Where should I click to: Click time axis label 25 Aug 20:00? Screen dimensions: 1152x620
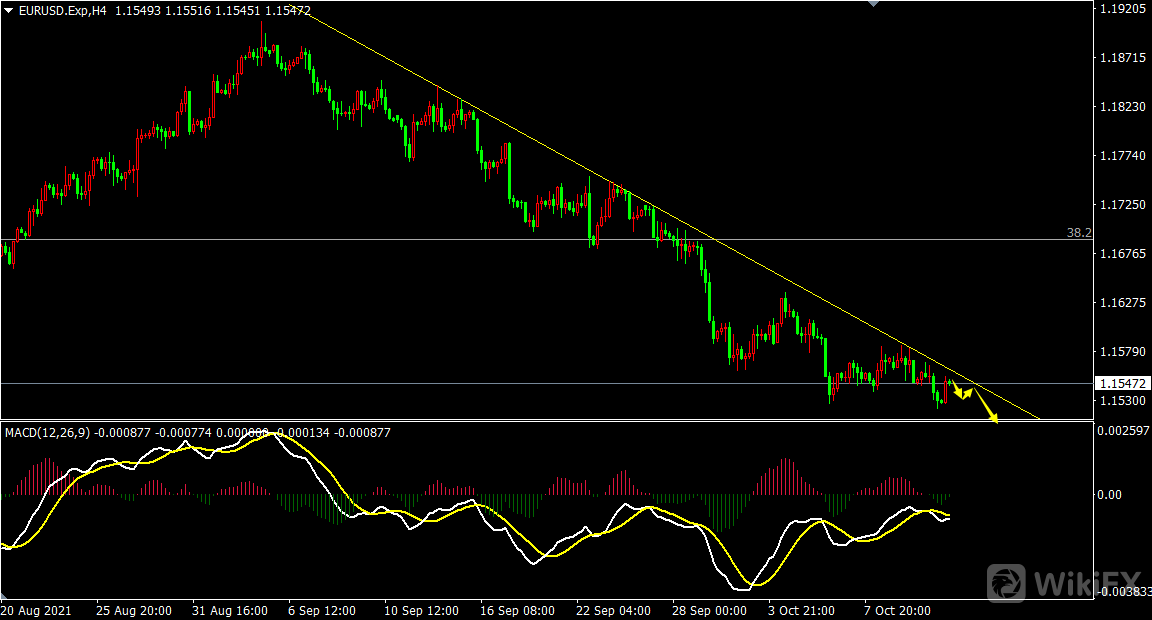click(134, 610)
